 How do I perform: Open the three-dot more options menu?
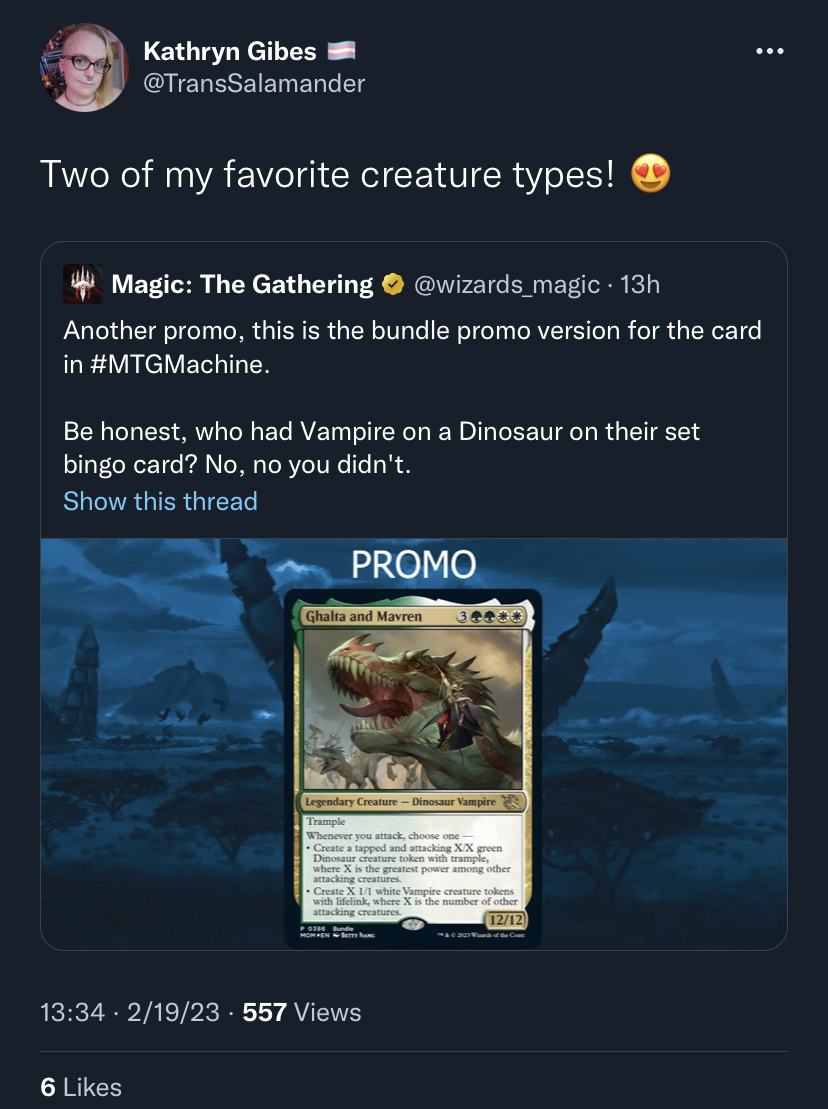click(769, 51)
